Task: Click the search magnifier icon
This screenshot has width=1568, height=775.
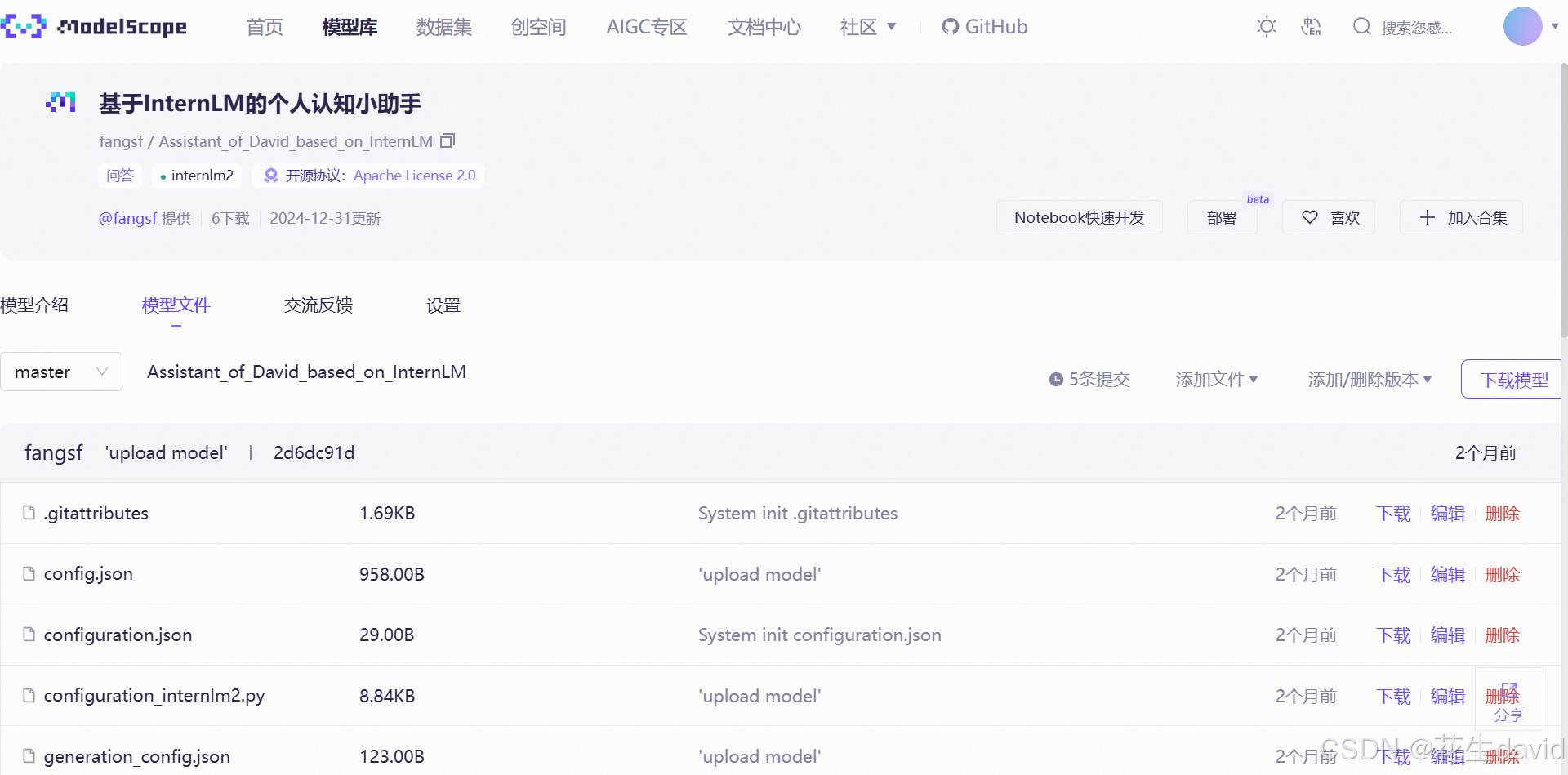Action: coord(1361,27)
